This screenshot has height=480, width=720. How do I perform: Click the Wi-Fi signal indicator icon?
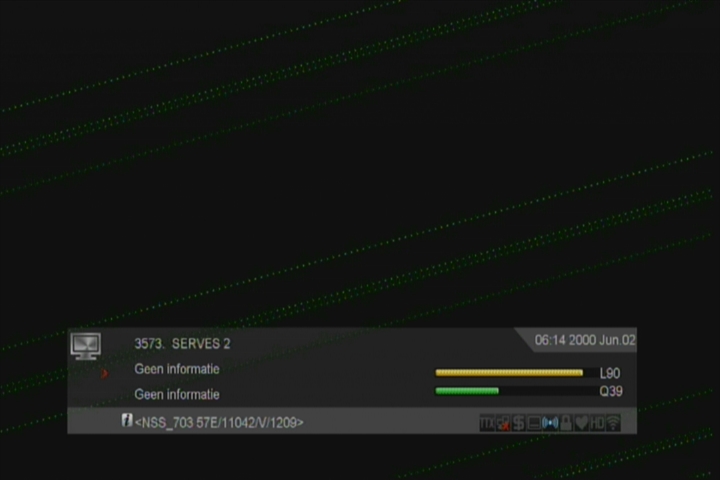coord(613,423)
